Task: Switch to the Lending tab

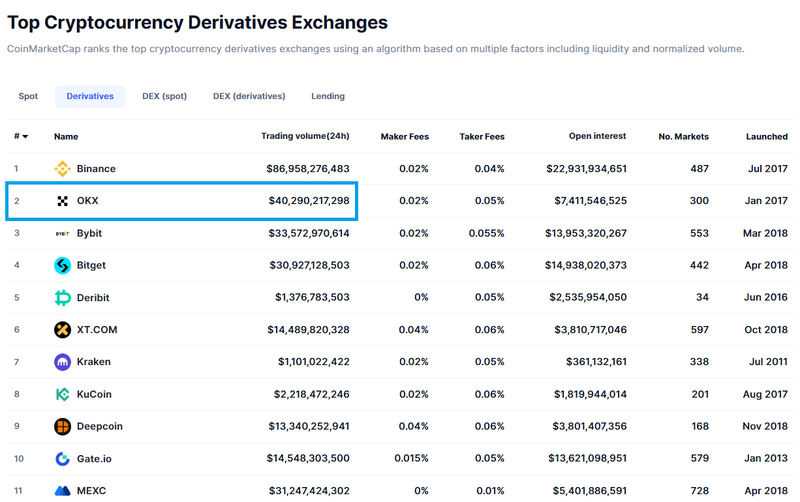Action: click(x=328, y=96)
